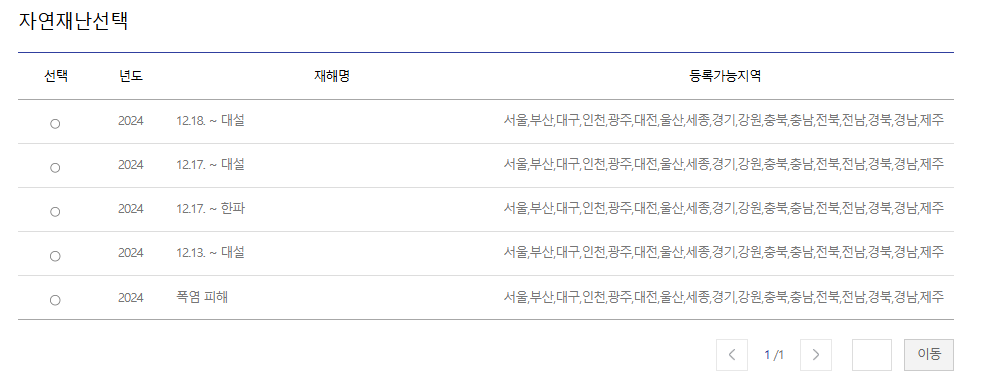
Task: Select radio button for 12.13. ~ 대설
Action: pos(55,256)
